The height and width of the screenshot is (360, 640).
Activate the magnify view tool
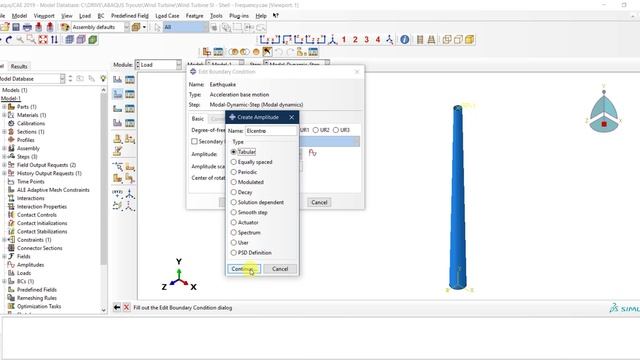coord(20,40)
